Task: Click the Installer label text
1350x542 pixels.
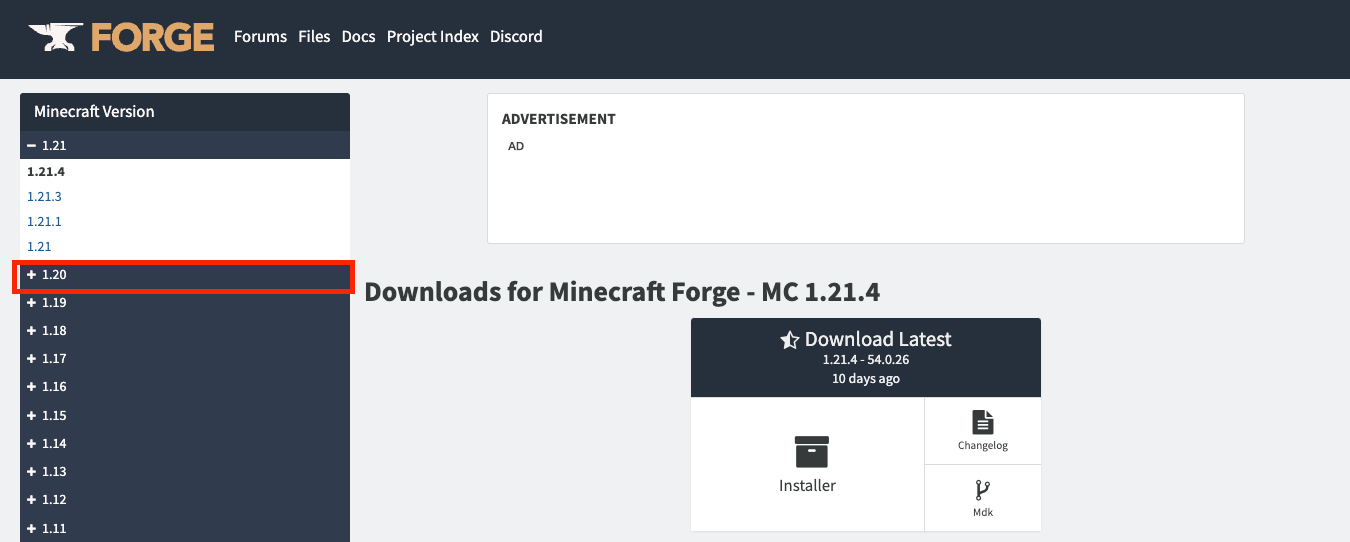Action: 807,485
